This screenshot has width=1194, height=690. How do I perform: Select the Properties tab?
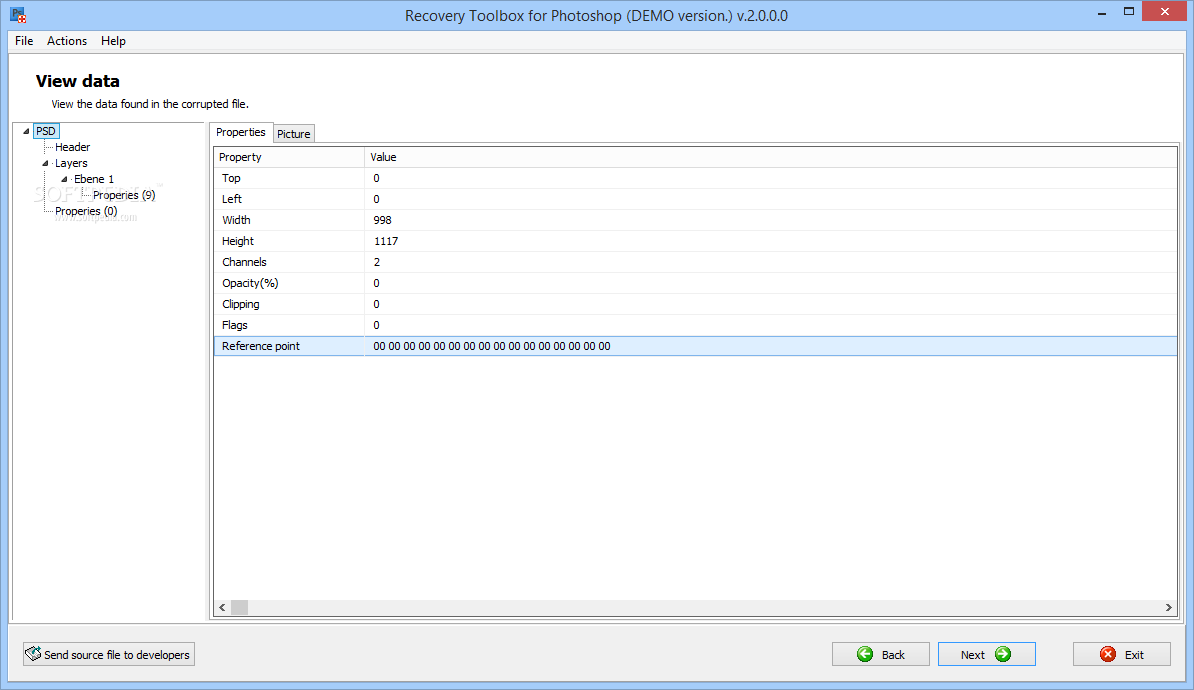(x=241, y=133)
